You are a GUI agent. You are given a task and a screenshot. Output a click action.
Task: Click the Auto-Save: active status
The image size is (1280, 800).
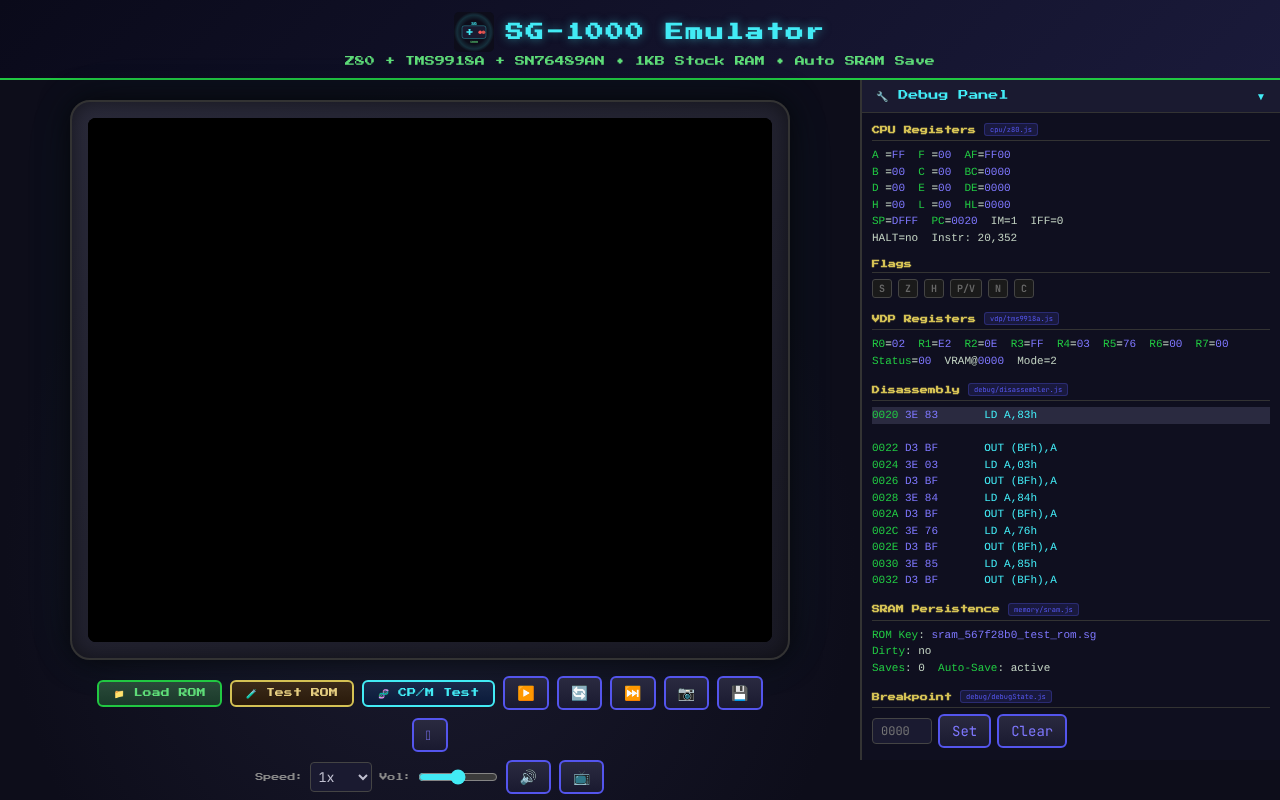994,668
